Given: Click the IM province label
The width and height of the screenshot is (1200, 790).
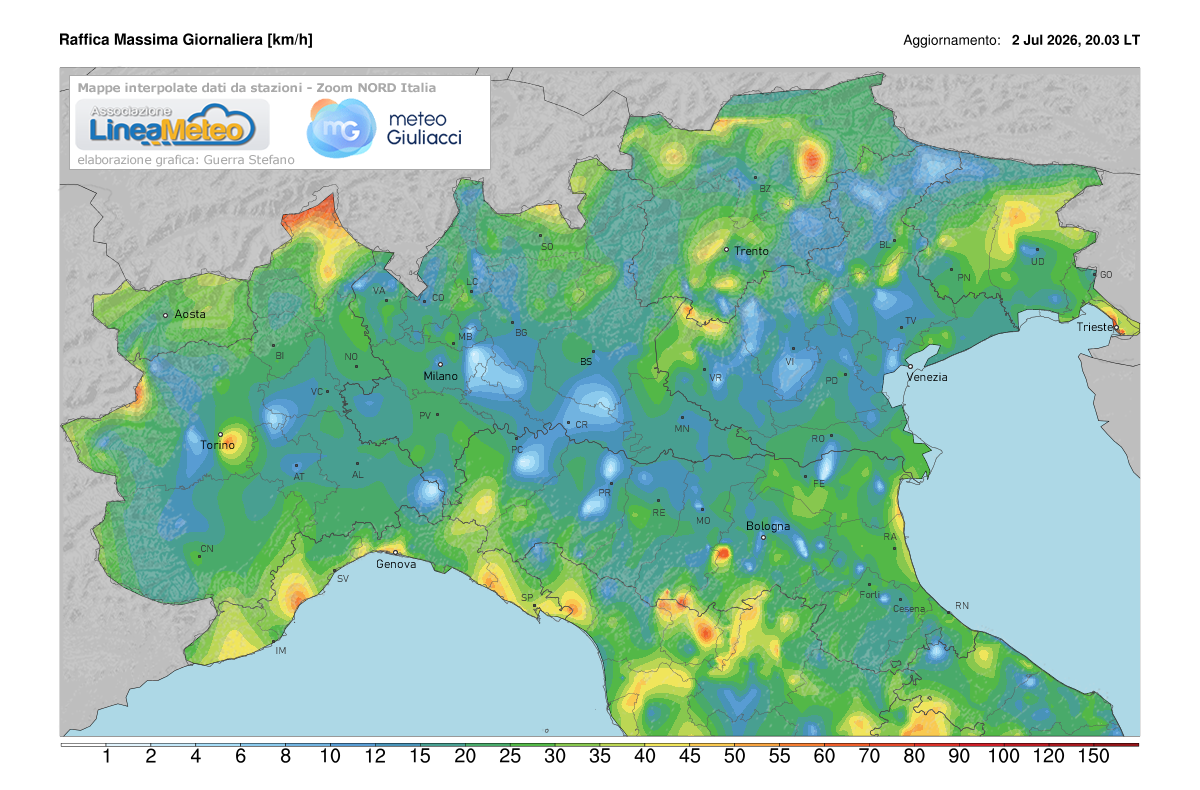Looking at the screenshot, I should (281, 651).
